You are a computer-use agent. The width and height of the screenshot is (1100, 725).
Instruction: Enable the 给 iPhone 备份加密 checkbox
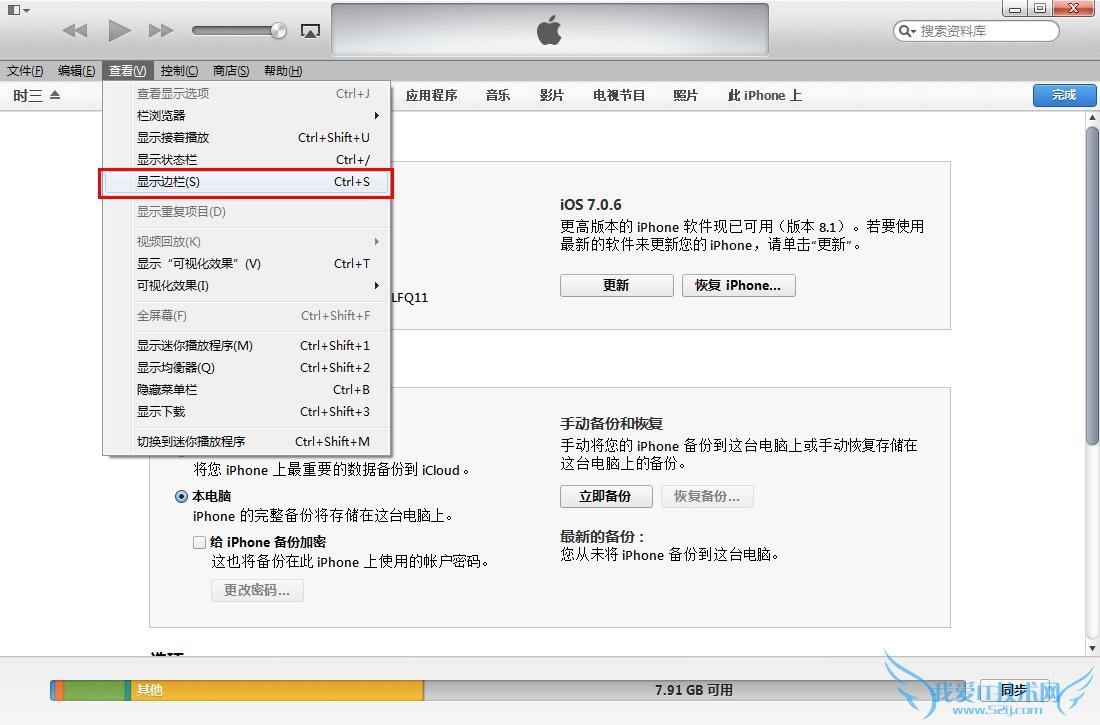click(x=199, y=541)
